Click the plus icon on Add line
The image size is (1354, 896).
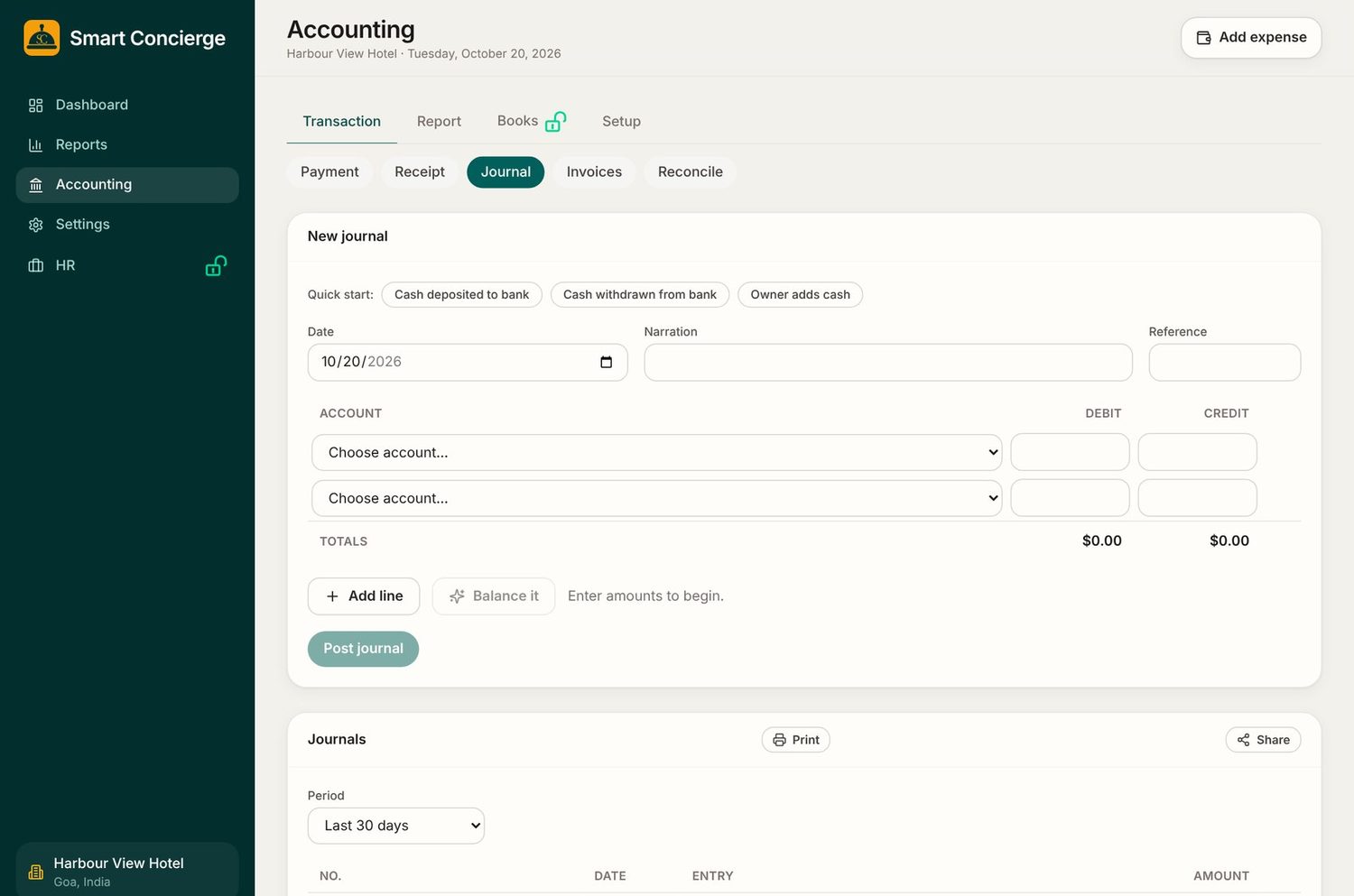point(332,596)
